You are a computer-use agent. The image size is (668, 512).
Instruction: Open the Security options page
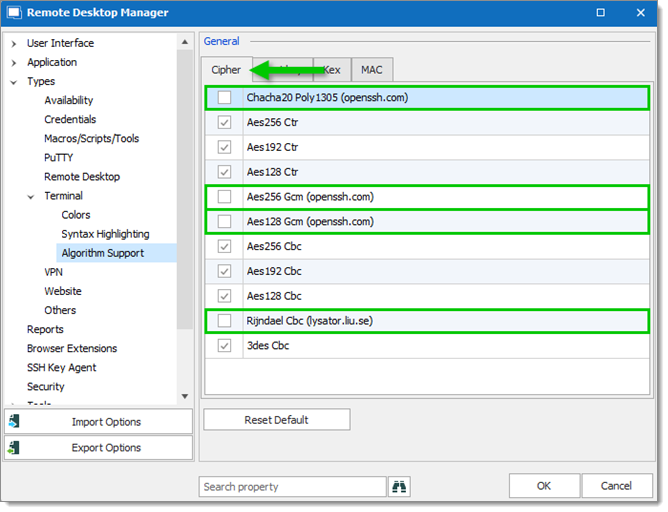tap(46, 387)
